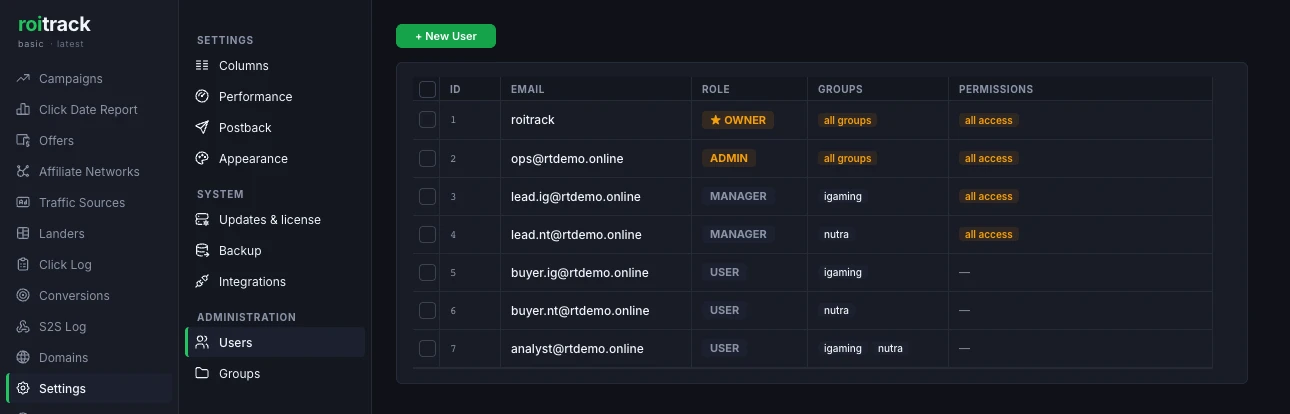Open the Click Date Report page
Screen dimensions: 1290x414
89,110
